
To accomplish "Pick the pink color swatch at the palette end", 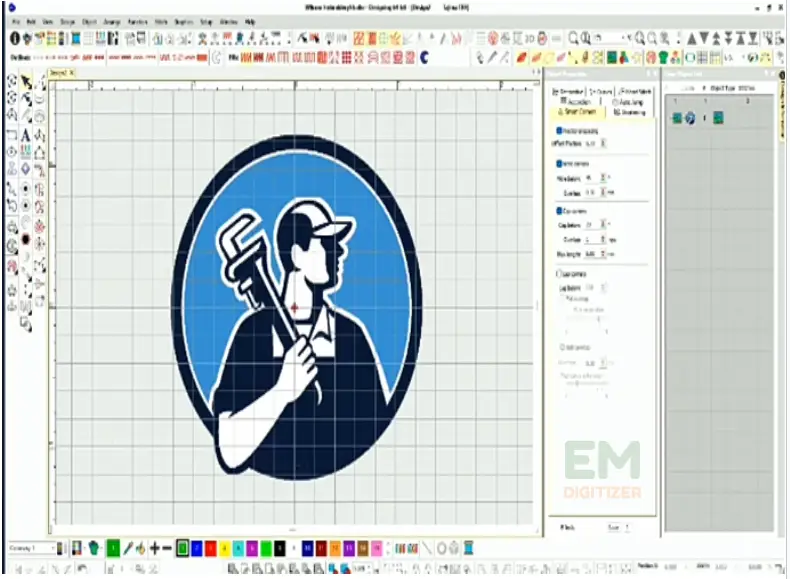I will 376,548.
